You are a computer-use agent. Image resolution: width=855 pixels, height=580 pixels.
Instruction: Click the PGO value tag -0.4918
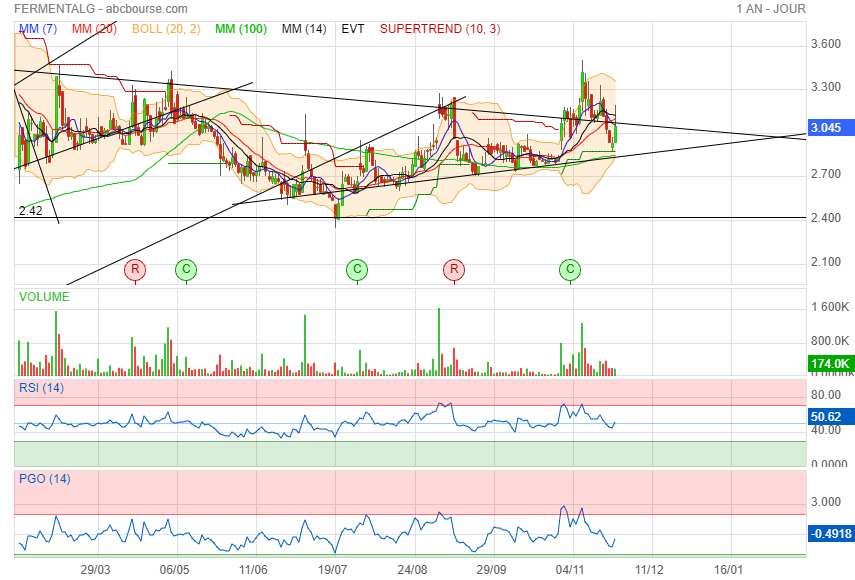tap(831, 534)
